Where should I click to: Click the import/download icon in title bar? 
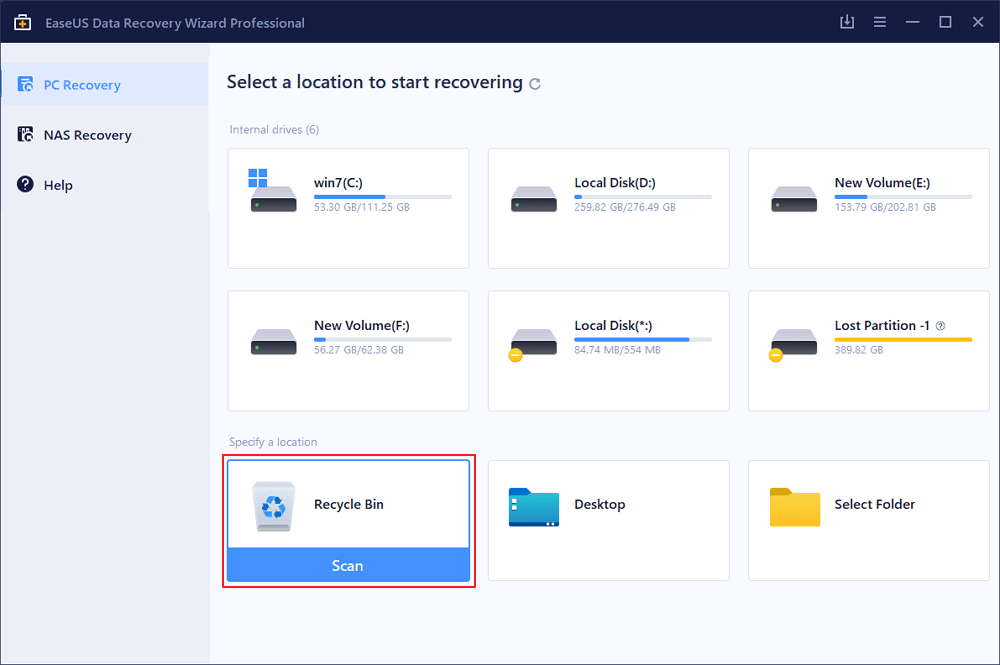(847, 22)
